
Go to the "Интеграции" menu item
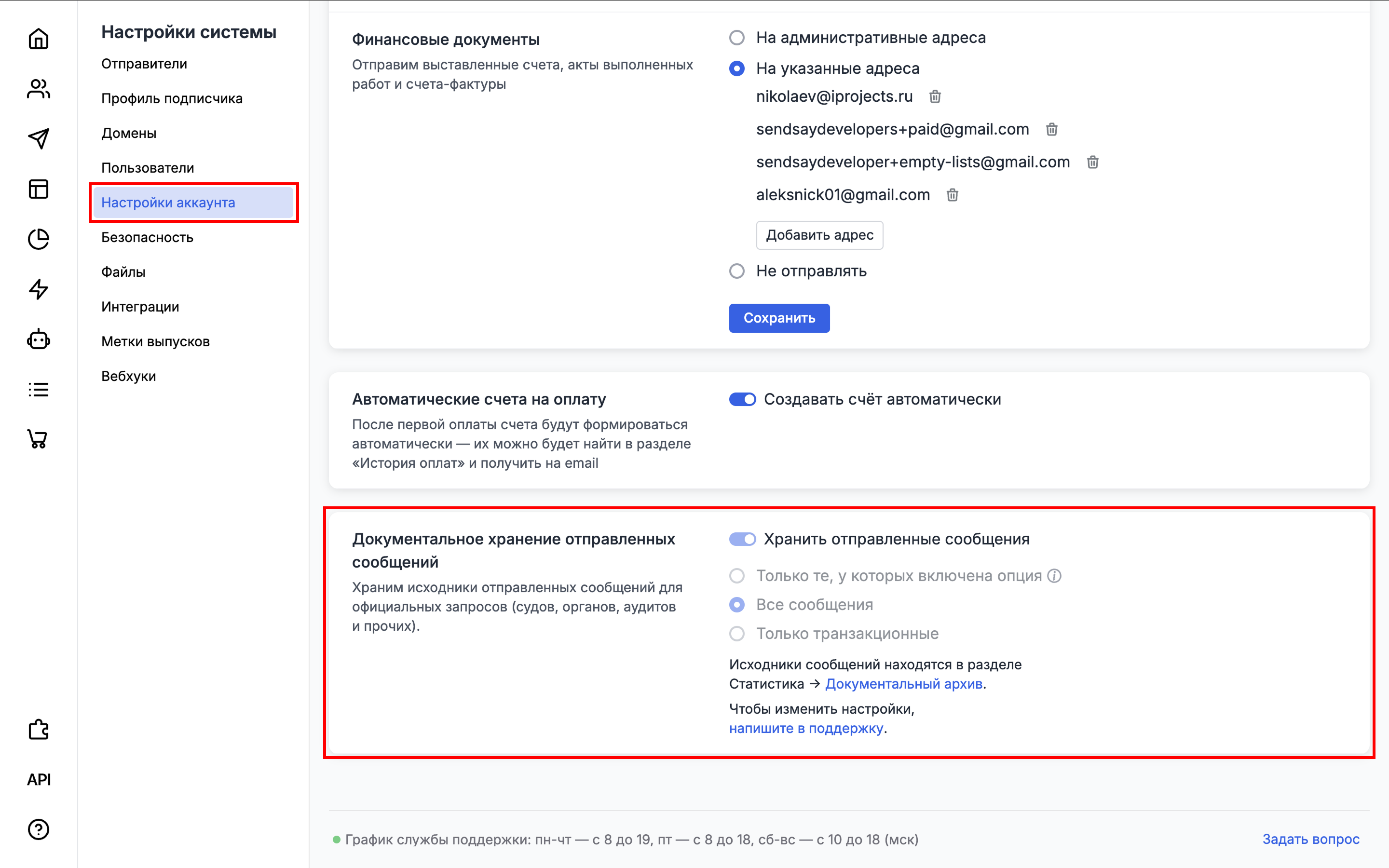140,307
